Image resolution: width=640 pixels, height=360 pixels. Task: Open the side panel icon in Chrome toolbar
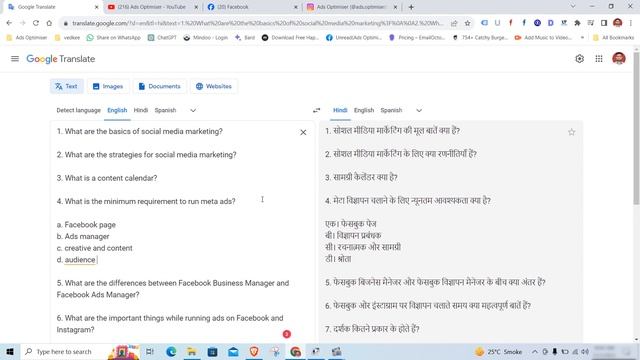[x=604, y=23]
